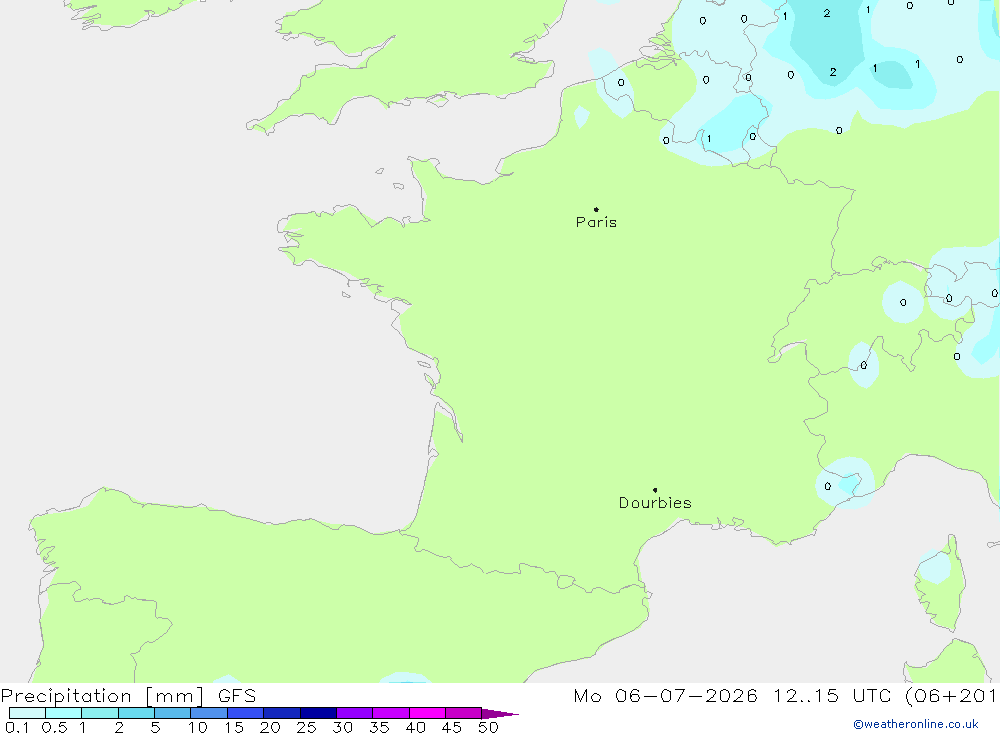Click the GFS model label

click(237, 696)
